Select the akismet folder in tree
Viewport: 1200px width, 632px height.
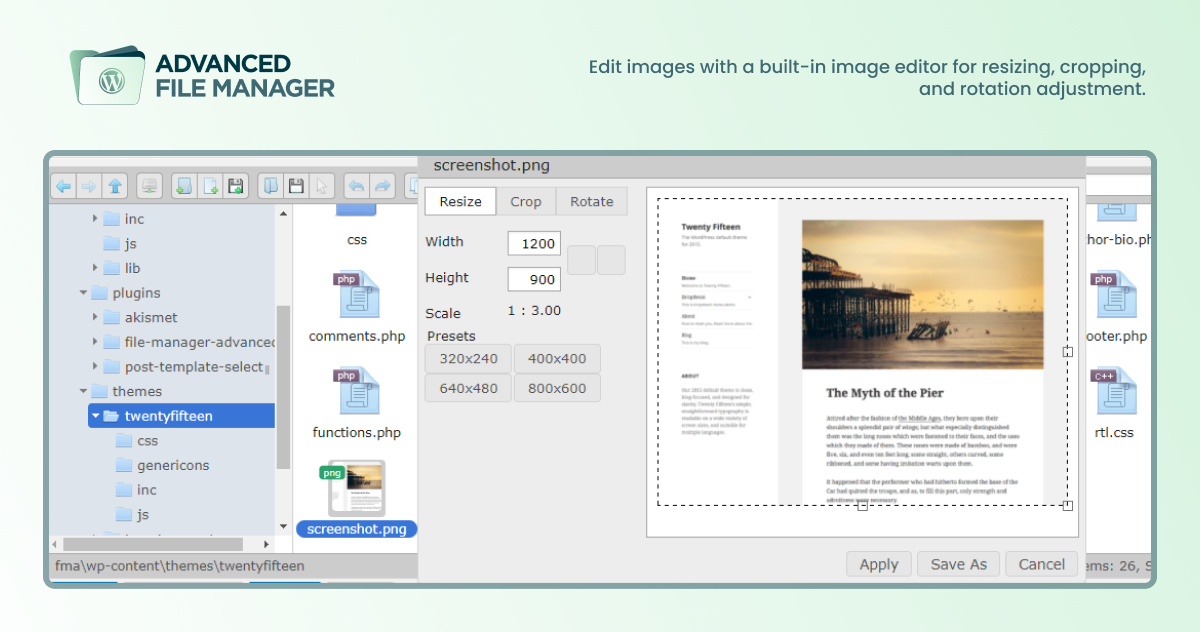pos(151,317)
